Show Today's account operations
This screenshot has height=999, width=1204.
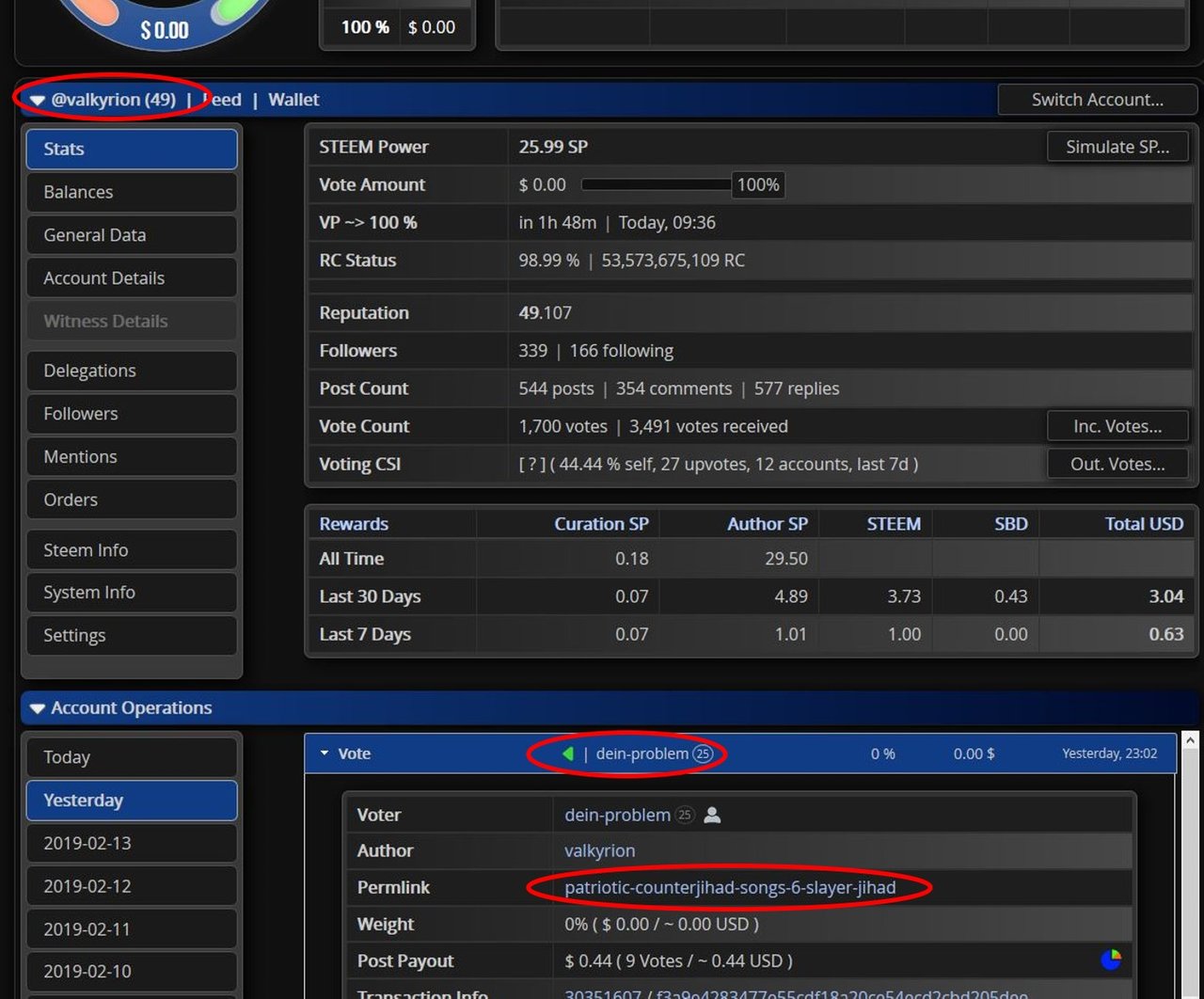132,757
